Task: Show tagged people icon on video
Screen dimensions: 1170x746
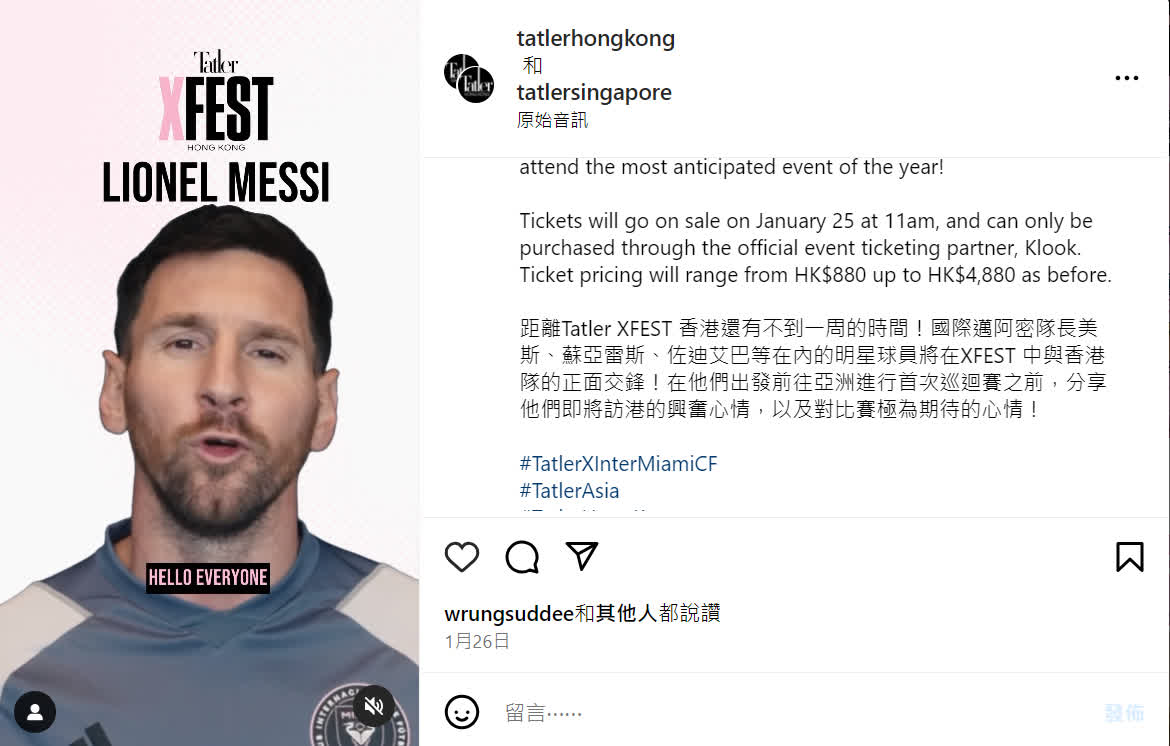Action: coord(34,712)
